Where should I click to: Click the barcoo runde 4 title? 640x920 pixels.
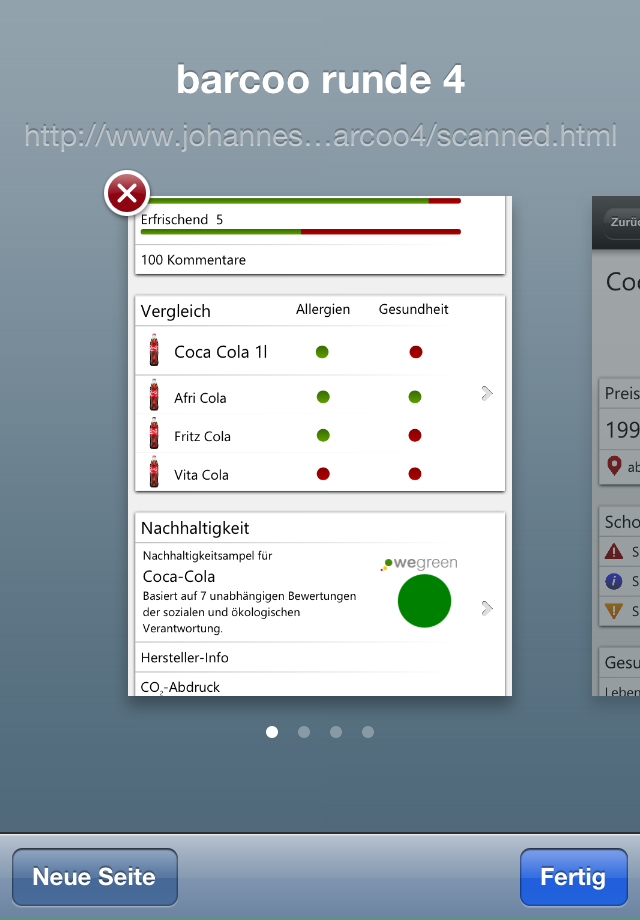coord(320,80)
